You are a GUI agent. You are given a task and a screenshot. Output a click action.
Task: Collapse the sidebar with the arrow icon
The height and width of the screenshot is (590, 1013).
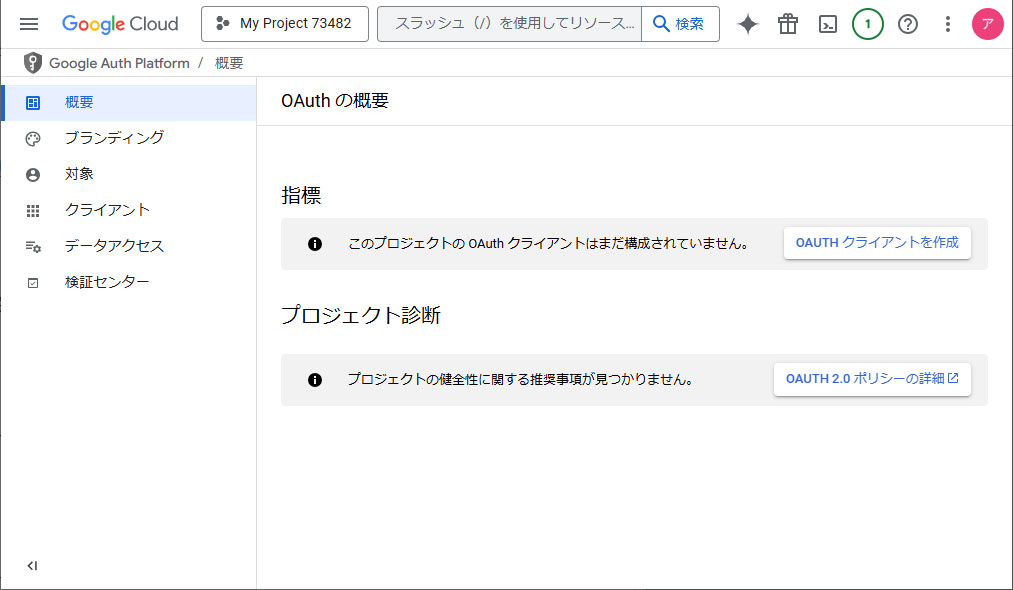pyautogui.click(x=32, y=566)
